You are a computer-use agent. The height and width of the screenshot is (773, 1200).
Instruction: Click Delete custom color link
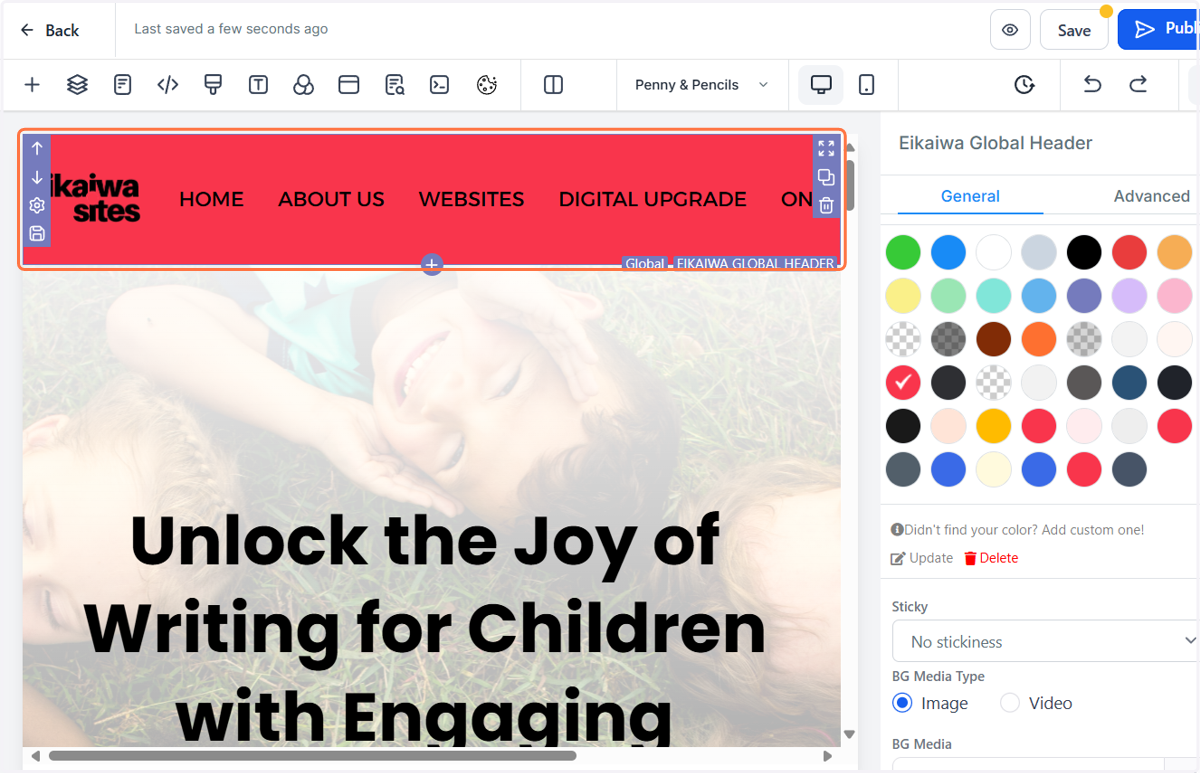coord(991,558)
